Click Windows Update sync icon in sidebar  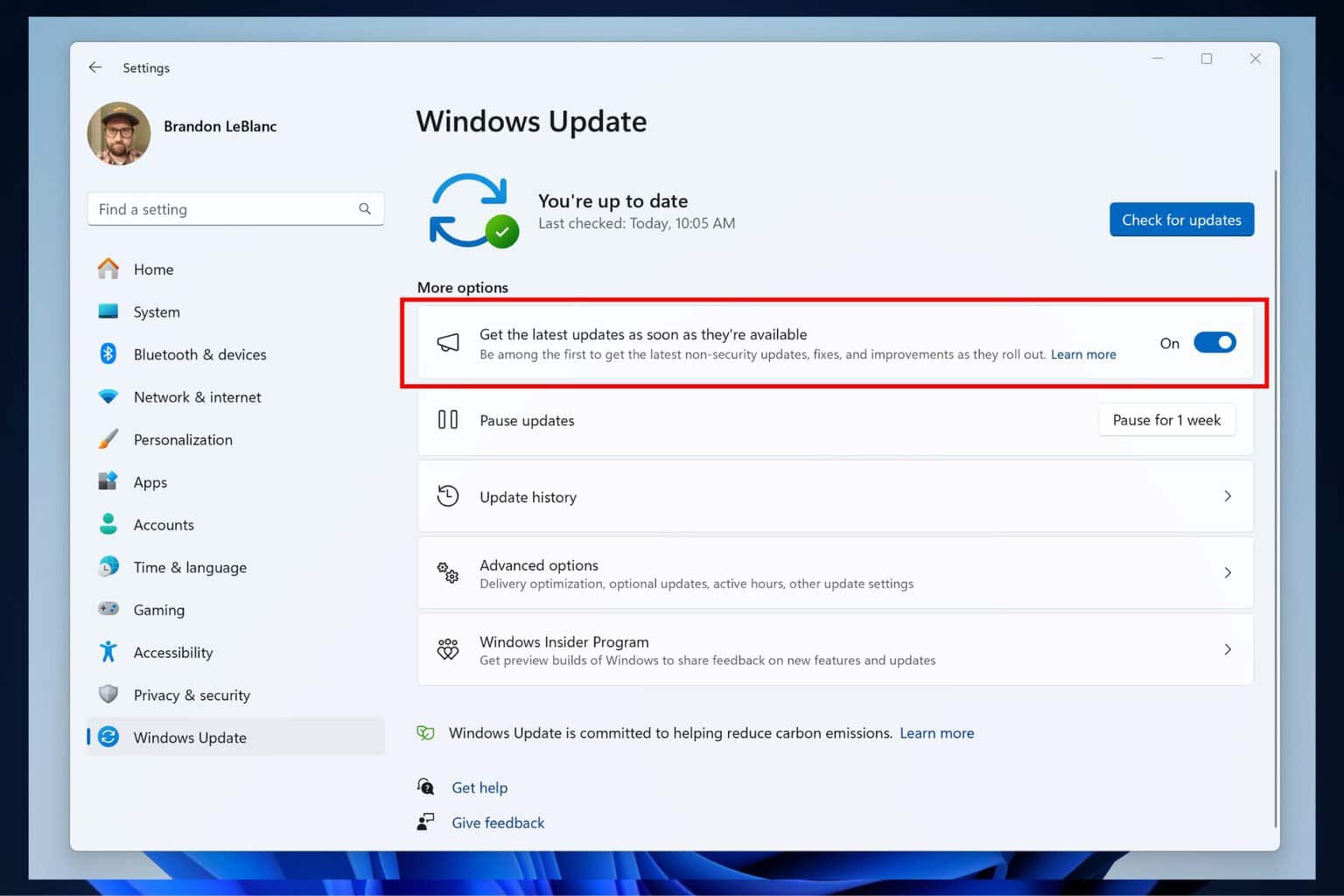108,737
